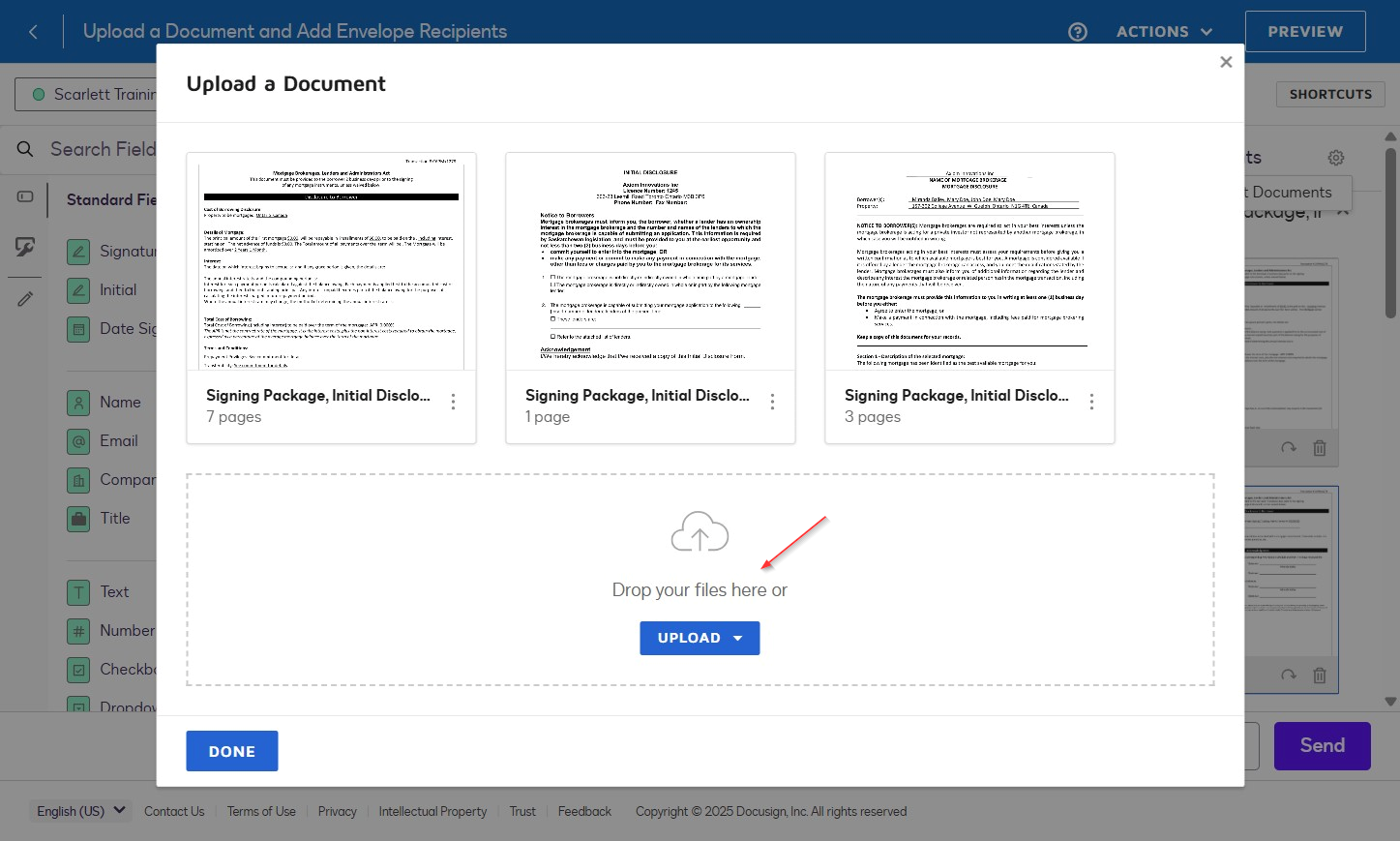Click the "Upload a Document" dialog title
Screen dimensions: 1400x841
pos(286,84)
